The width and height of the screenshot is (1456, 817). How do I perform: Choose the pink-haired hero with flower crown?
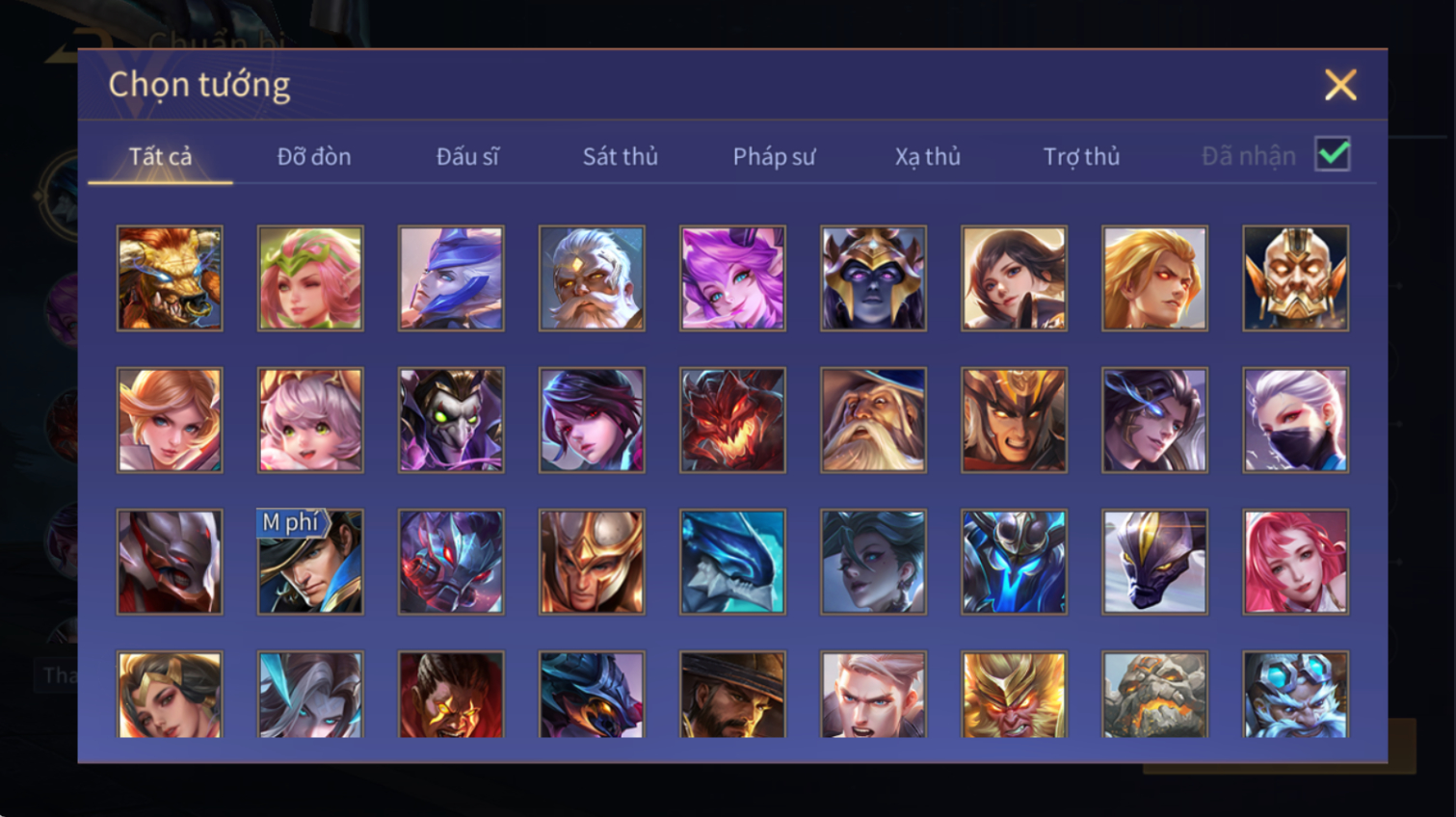click(x=310, y=278)
